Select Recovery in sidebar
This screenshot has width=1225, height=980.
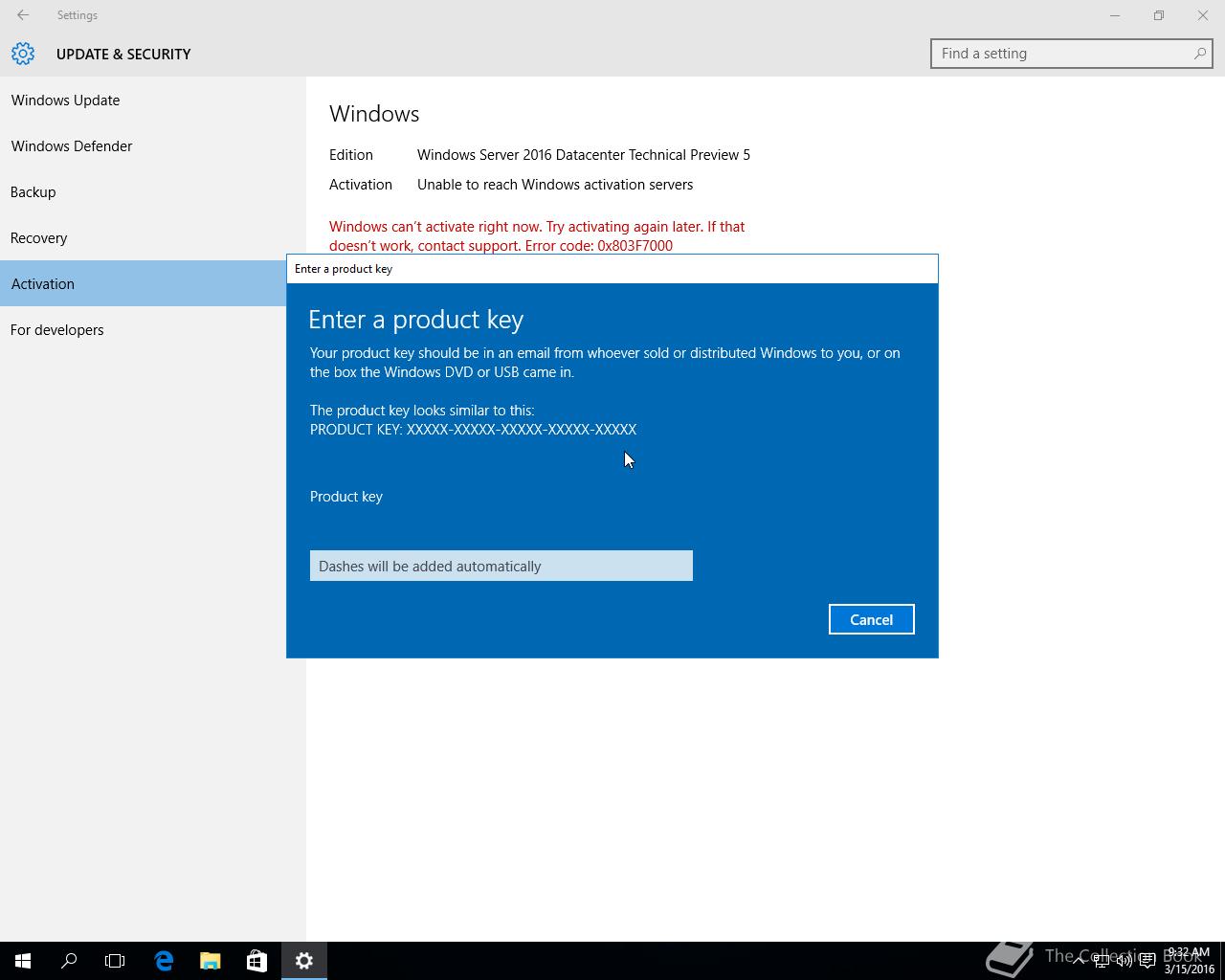pos(153,237)
